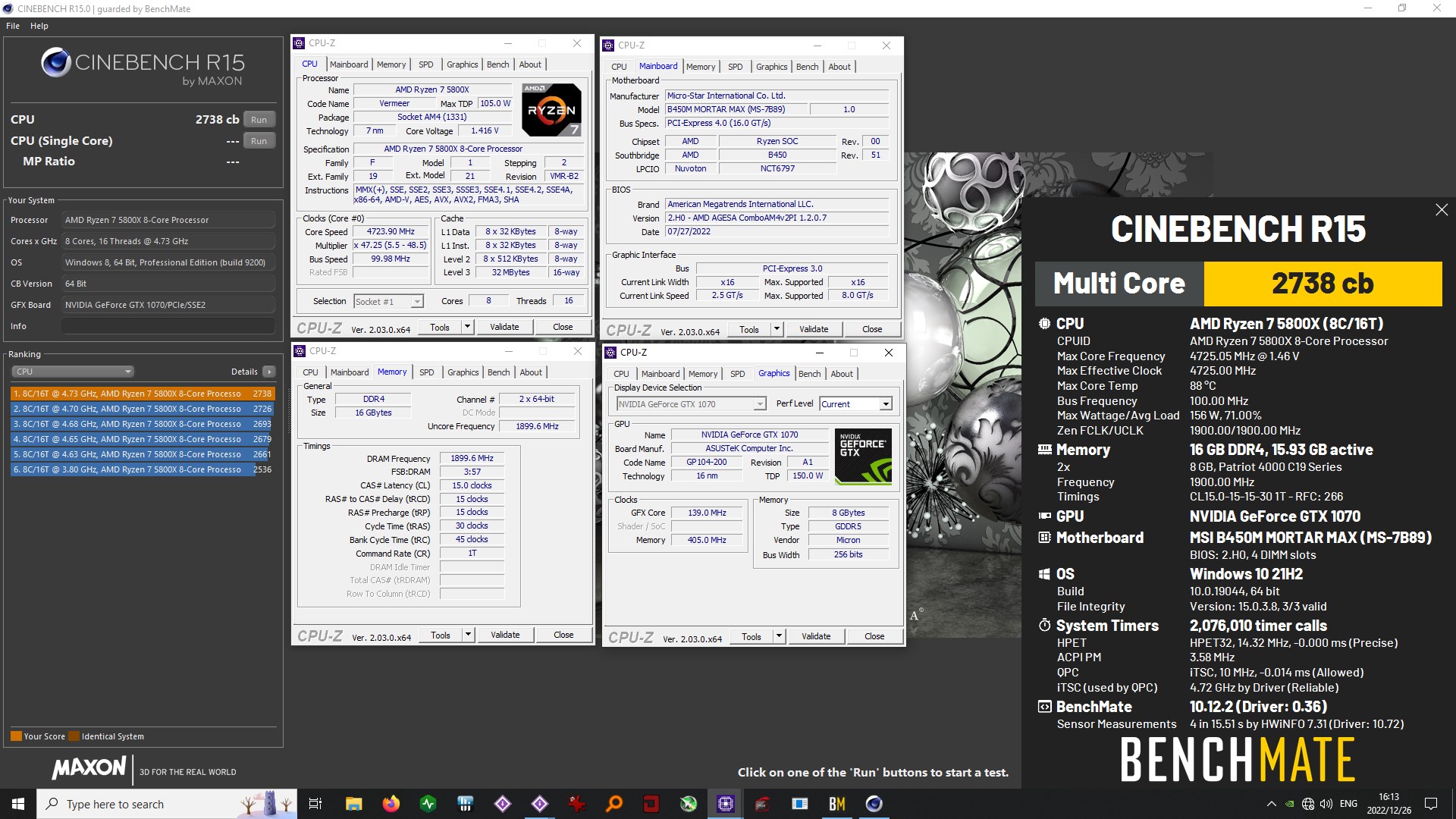Open the Ranking CPU dropdown
Screen dimensions: 1456x819
tap(73, 372)
